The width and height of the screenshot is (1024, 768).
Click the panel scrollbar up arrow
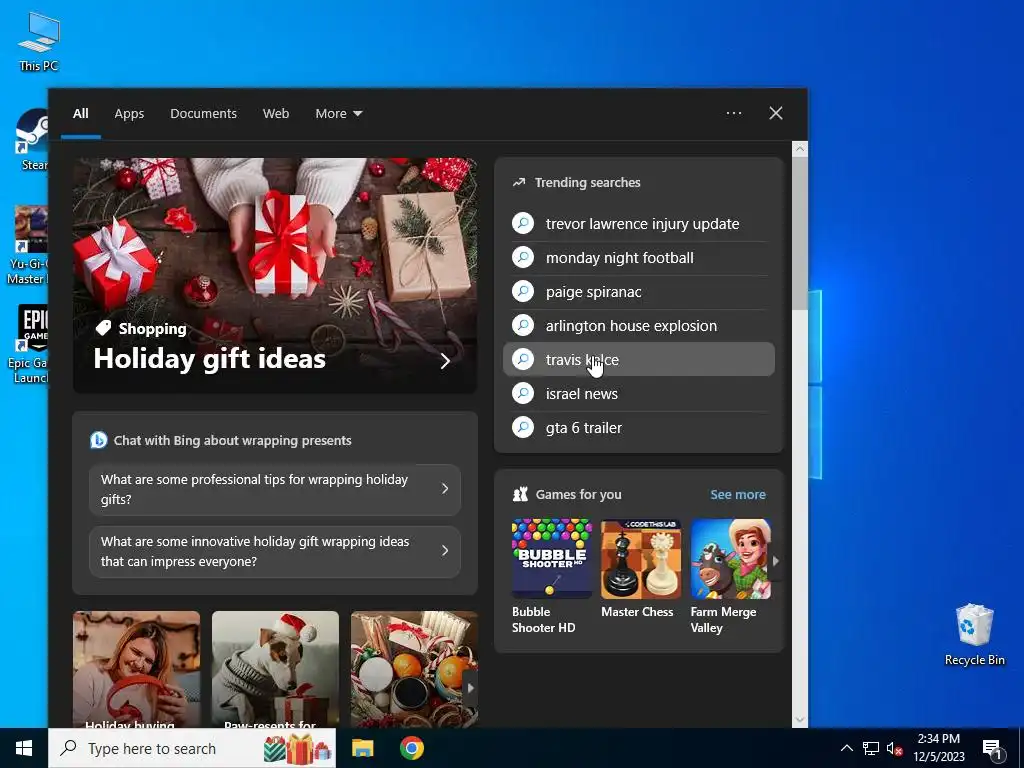coord(800,149)
